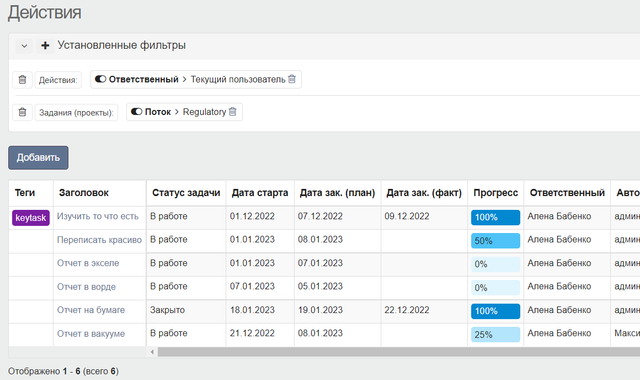The width and height of the screenshot is (640, 380).
Task: Sort by the Ответственный column header
Action: coord(567,193)
